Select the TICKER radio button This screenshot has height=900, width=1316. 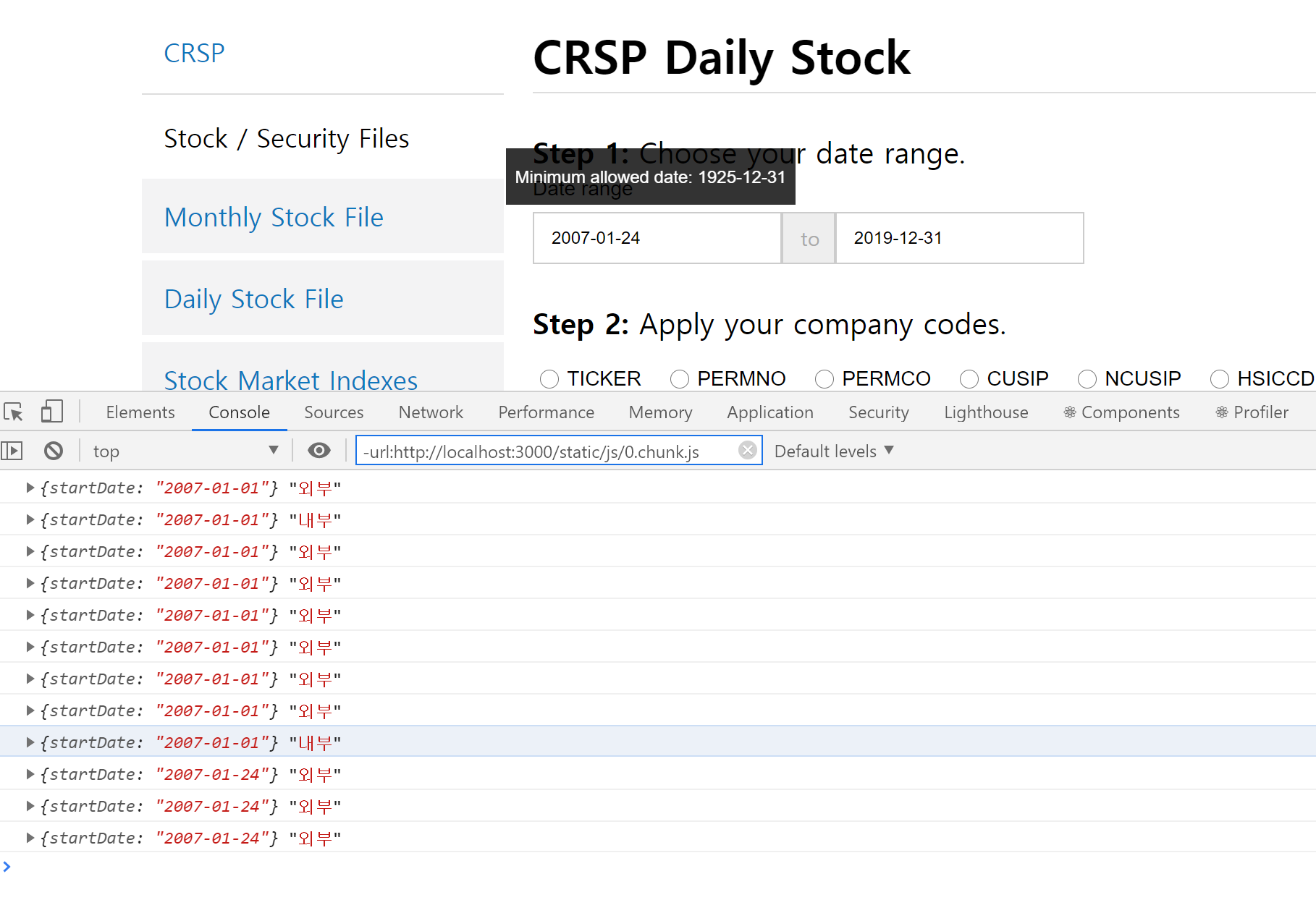[x=549, y=379]
